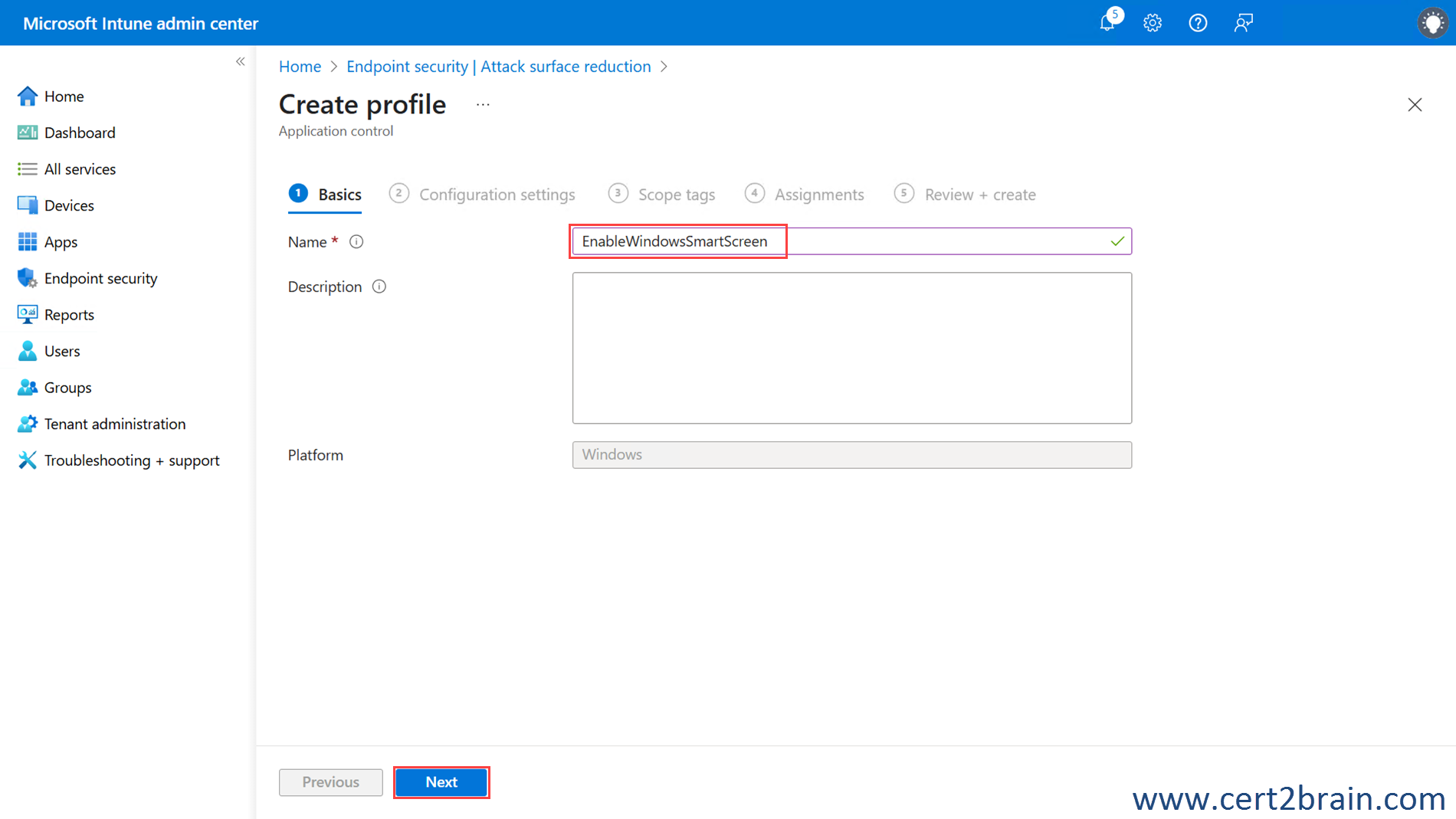Switch to Assignments step
1456x819 pixels.
pyautogui.click(x=804, y=195)
